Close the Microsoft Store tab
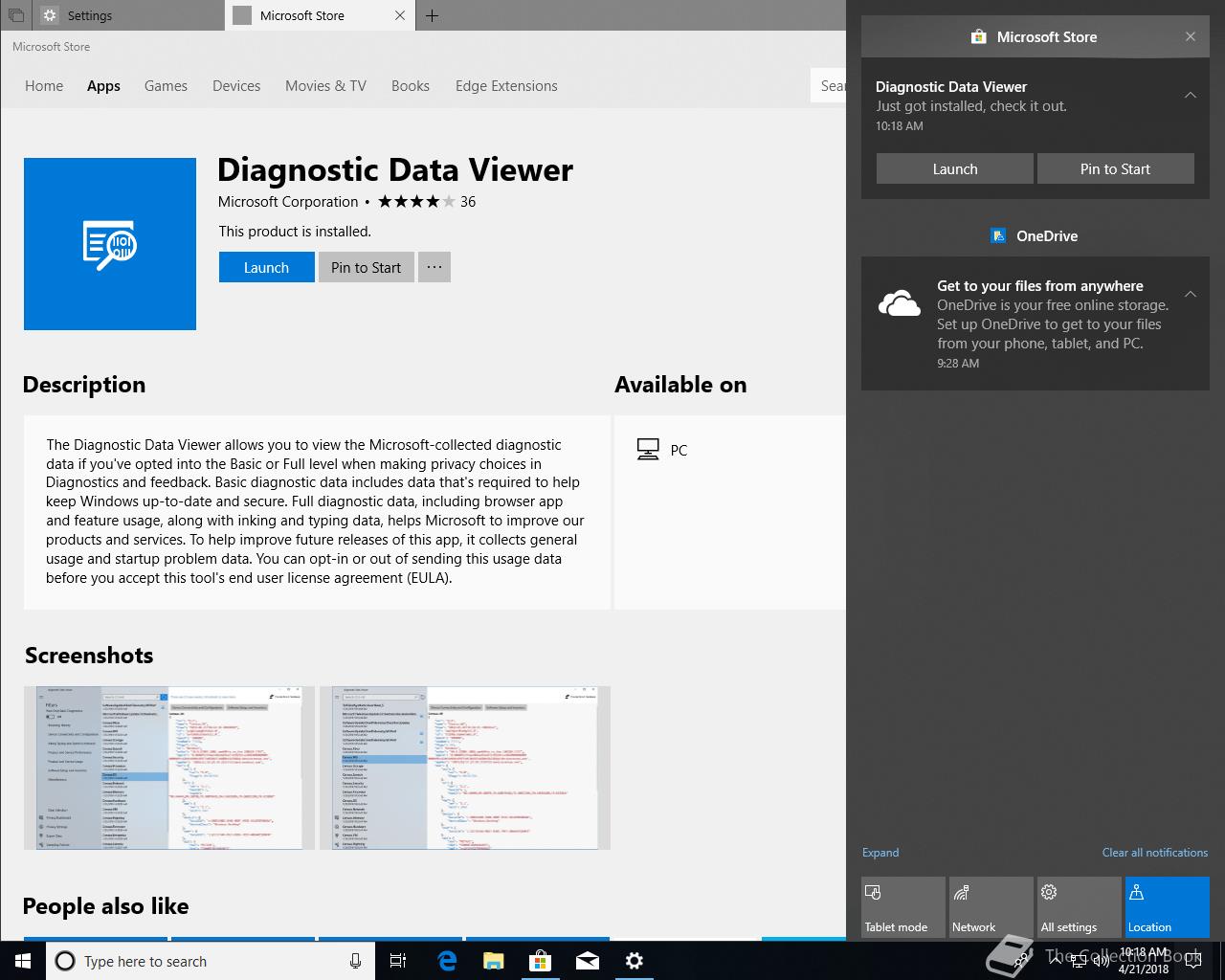This screenshot has height=980, width=1225. pyautogui.click(x=400, y=15)
